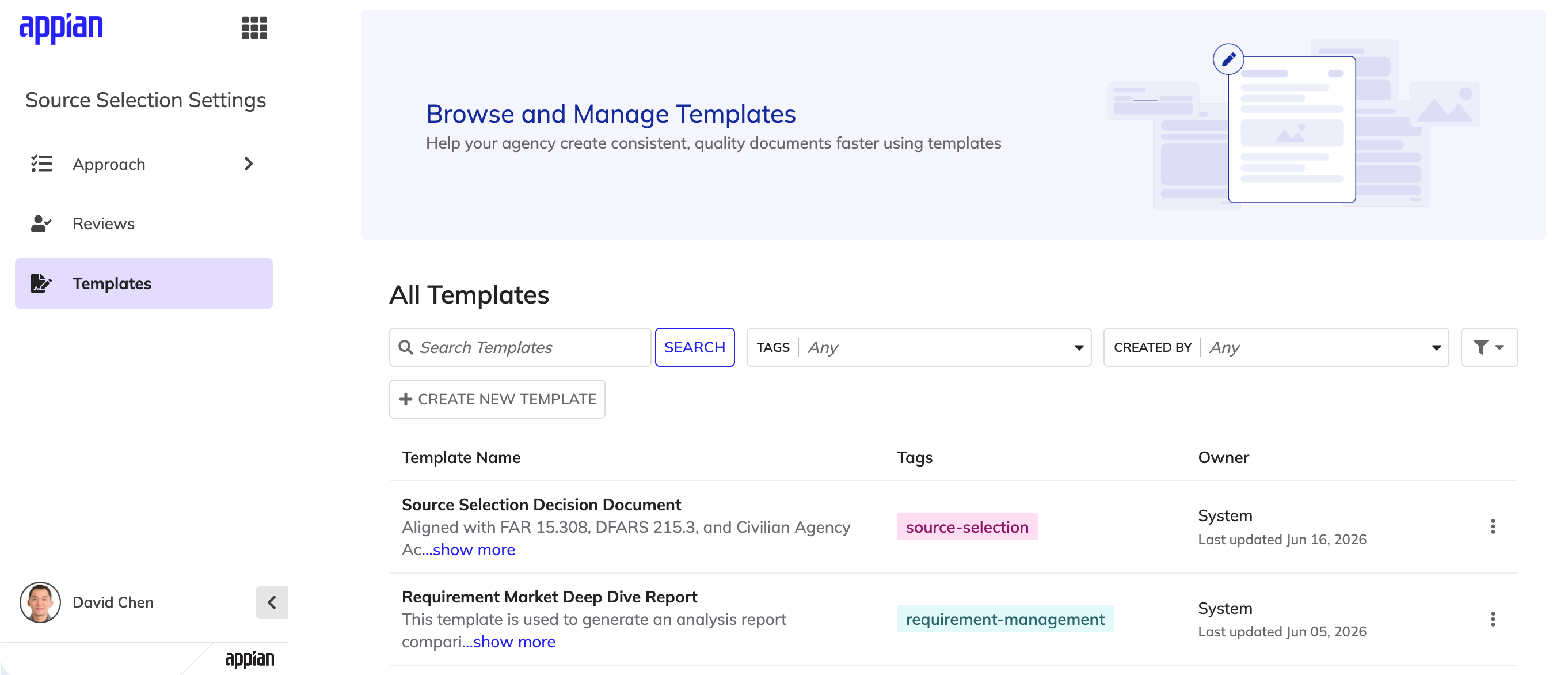
Task: Focus the Search Templates field
Action: coord(520,347)
